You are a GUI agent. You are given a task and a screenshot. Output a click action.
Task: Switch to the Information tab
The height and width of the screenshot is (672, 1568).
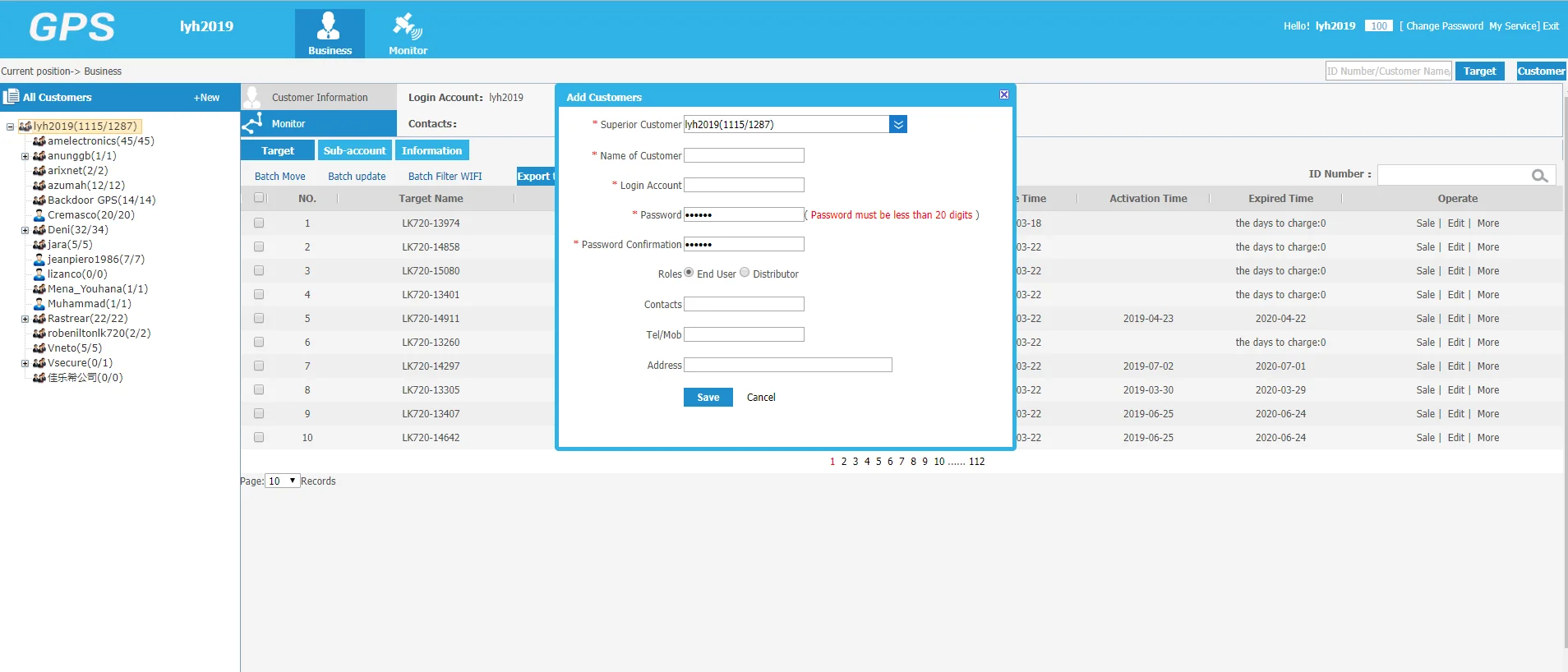(x=432, y=150)
